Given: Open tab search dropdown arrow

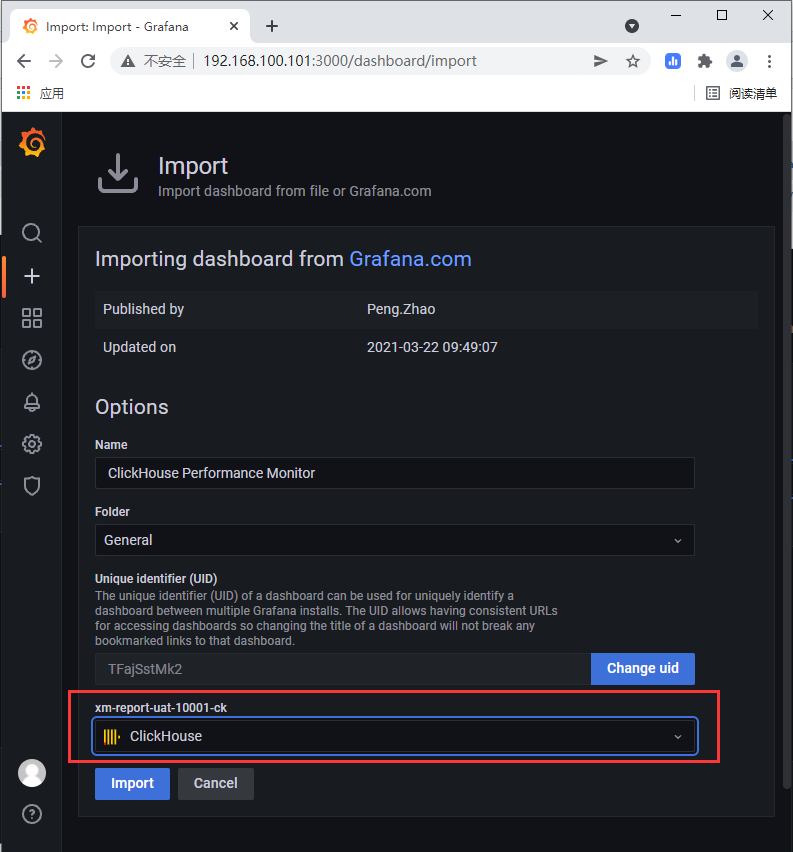Looking at the screenshot, I should [x=632, y=26].
